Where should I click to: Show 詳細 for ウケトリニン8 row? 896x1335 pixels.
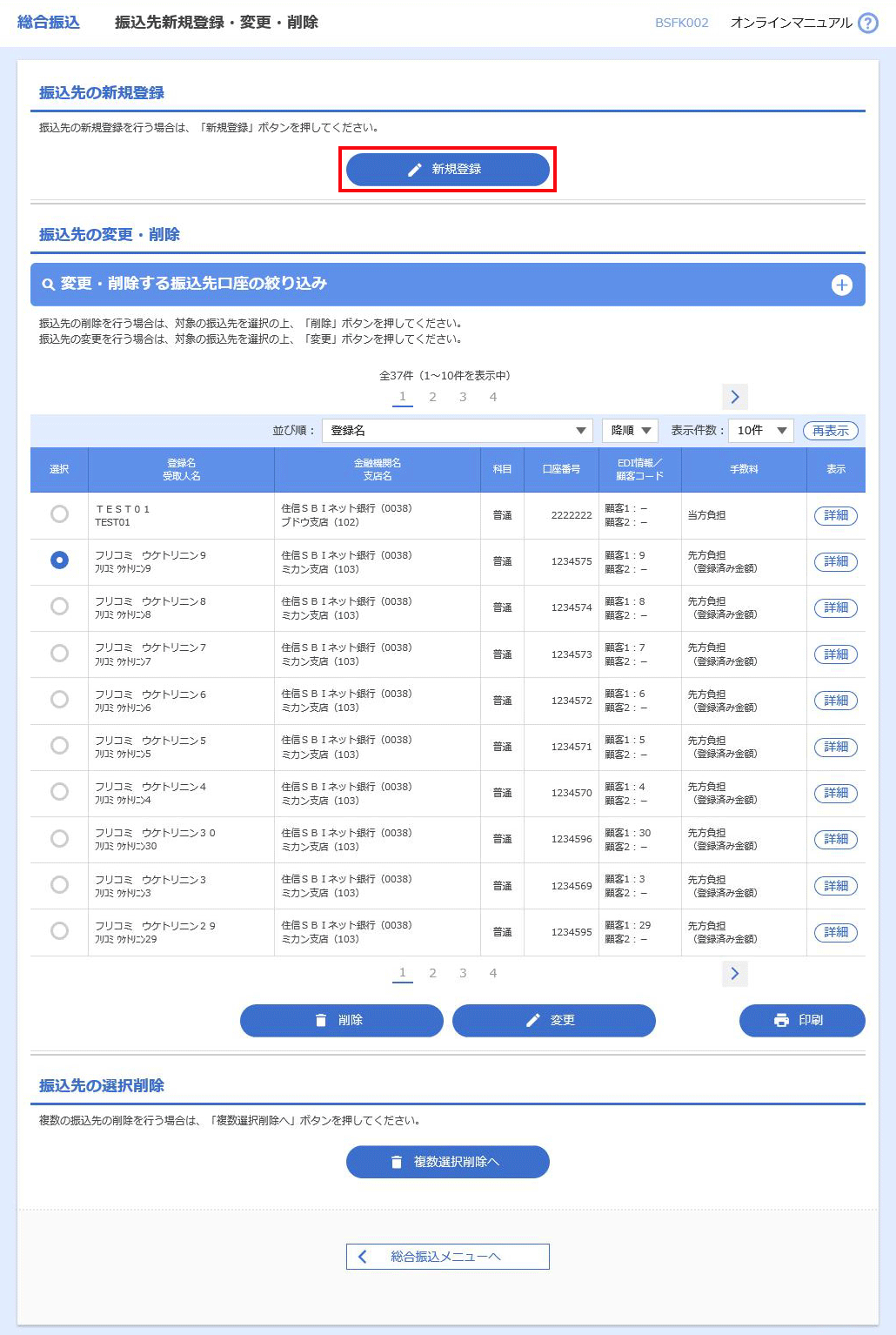(x=836, y=607)
